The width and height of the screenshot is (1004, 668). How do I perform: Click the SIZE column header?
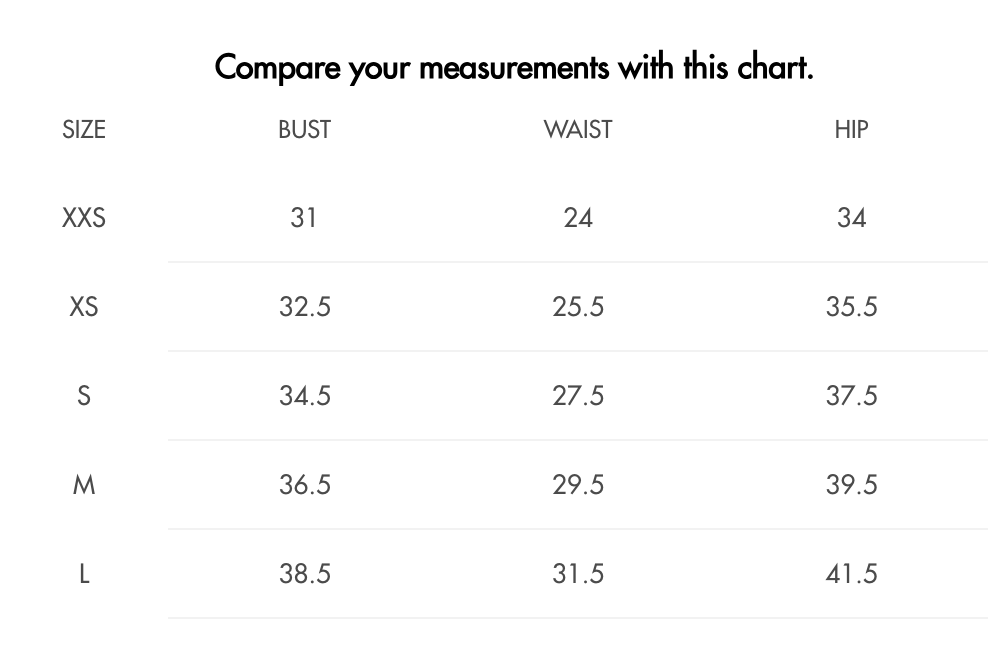pos(84,129)
